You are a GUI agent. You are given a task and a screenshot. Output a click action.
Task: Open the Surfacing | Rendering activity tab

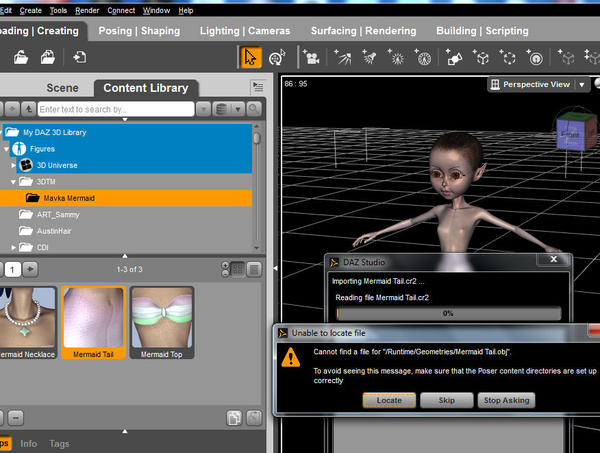point(364,31)
